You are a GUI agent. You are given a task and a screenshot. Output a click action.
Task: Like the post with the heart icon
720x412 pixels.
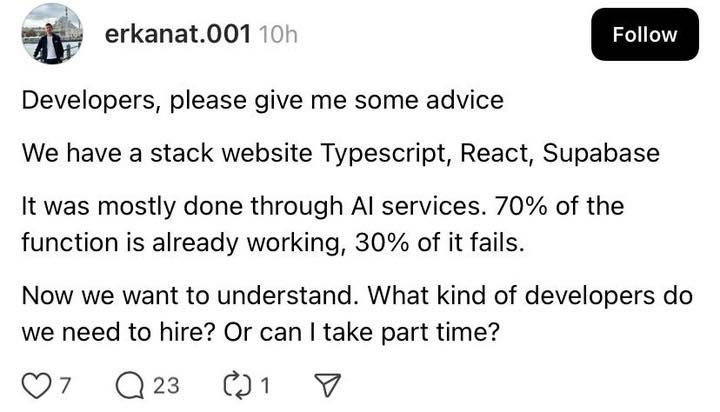coord(35,386)
